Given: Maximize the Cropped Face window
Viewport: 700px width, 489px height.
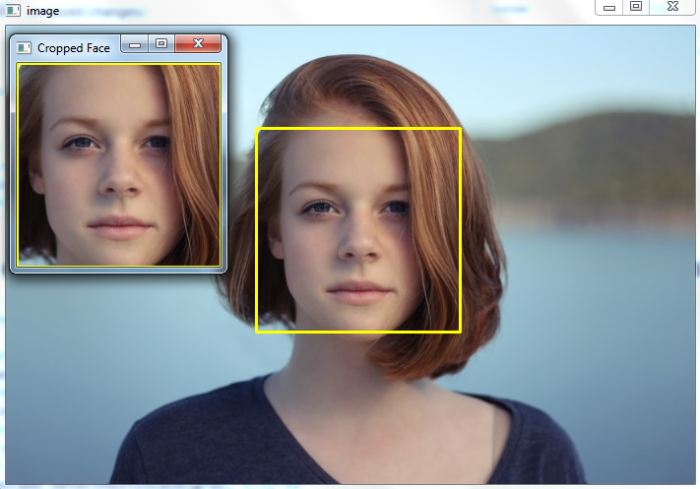Looking at the screenshot, I should click(x=161, y=44).
